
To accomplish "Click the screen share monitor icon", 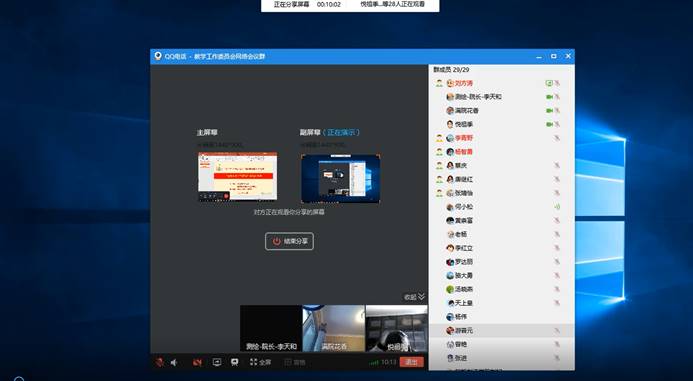I will 217,362.
